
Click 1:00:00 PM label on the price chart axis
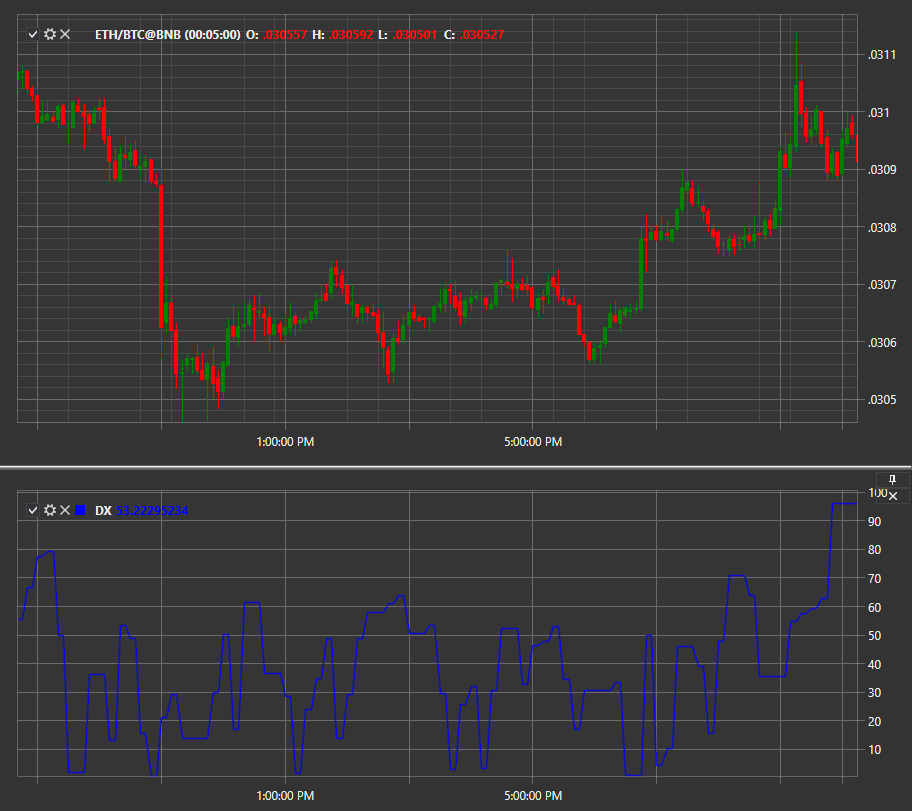tap(285, 442)
